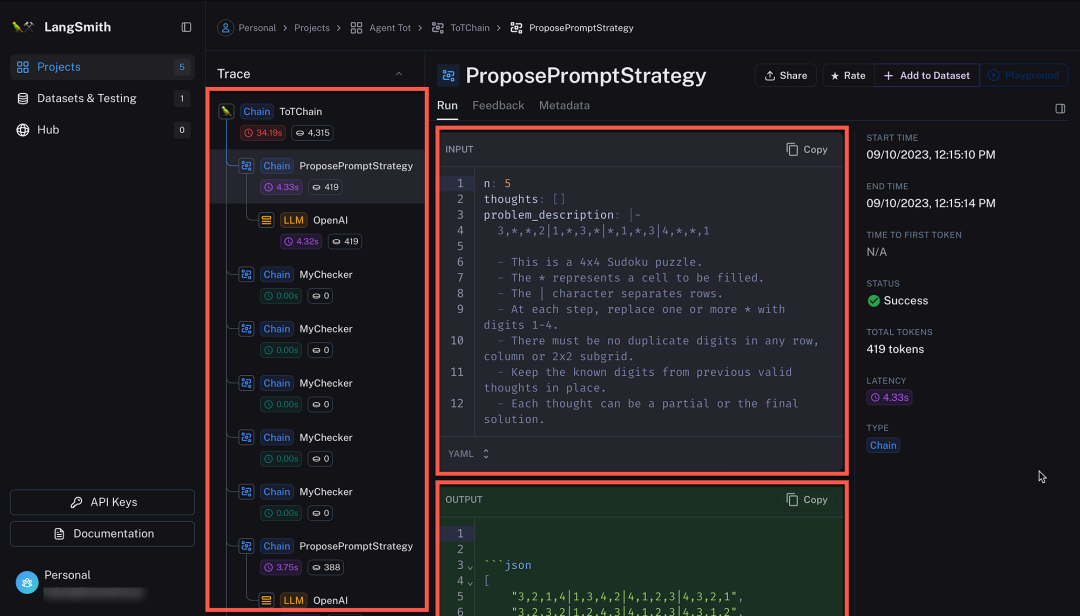Click chain icon beside first ProposePromptStrategy

(x=246, y=165)
